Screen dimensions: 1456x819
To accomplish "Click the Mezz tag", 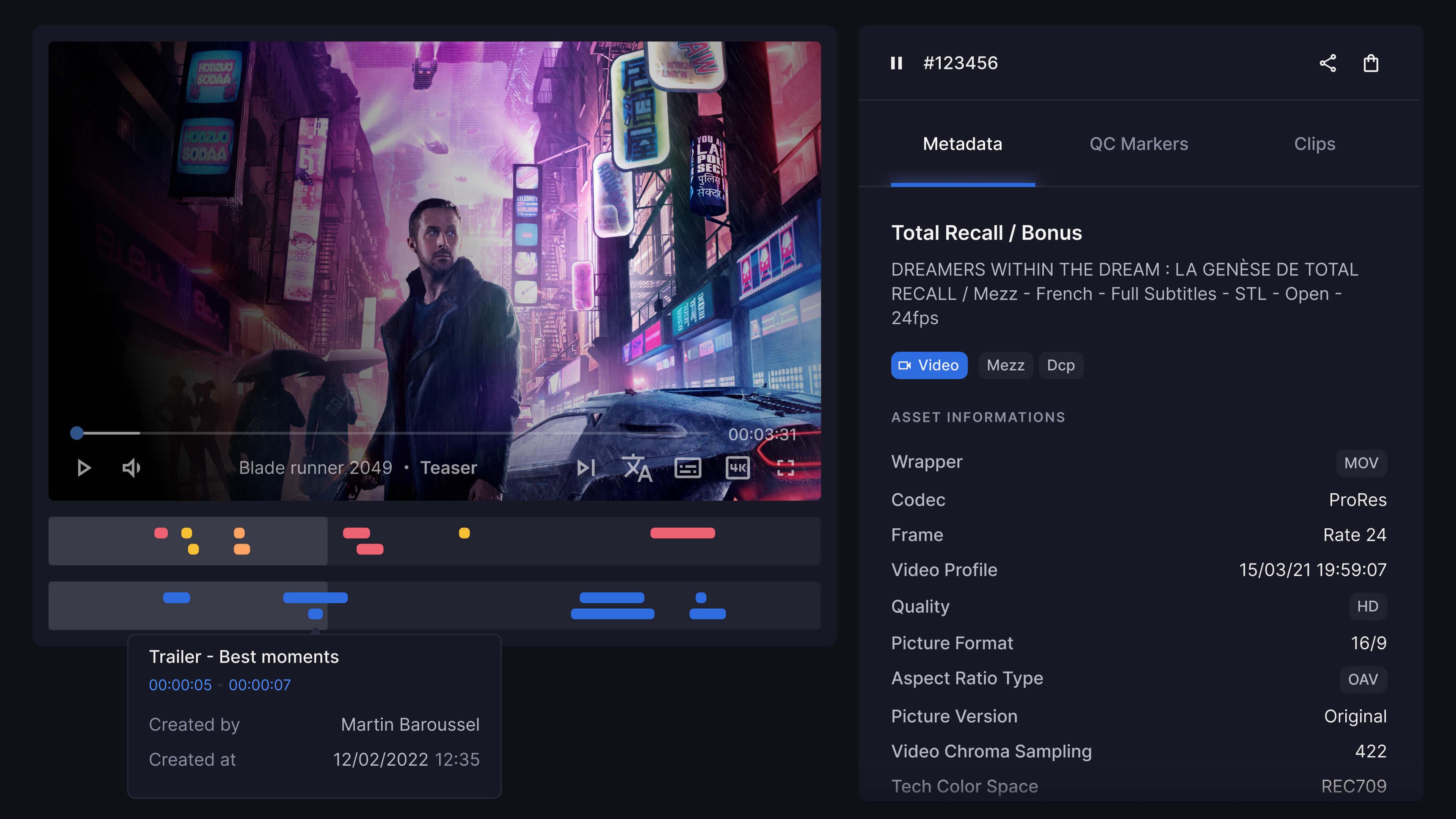I will click(x=1006, y=365).
